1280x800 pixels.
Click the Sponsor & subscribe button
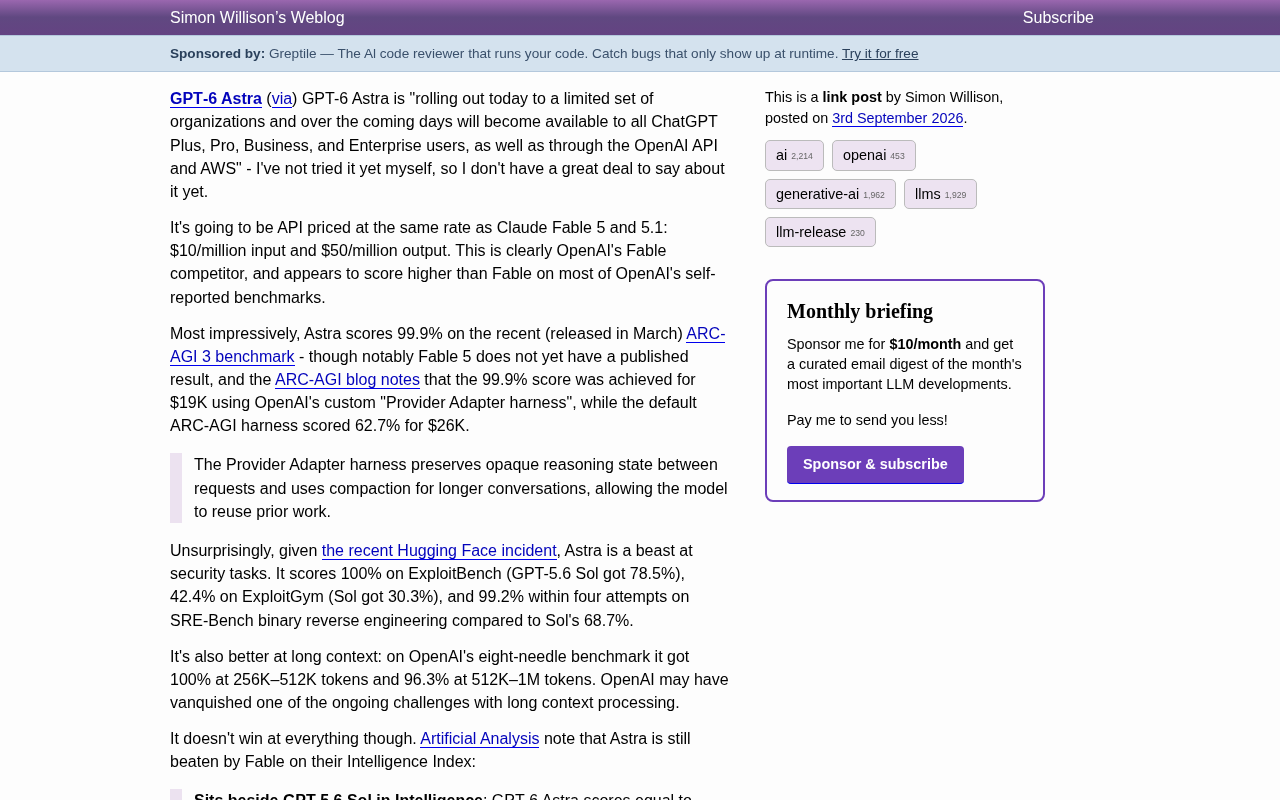point(875,465)
